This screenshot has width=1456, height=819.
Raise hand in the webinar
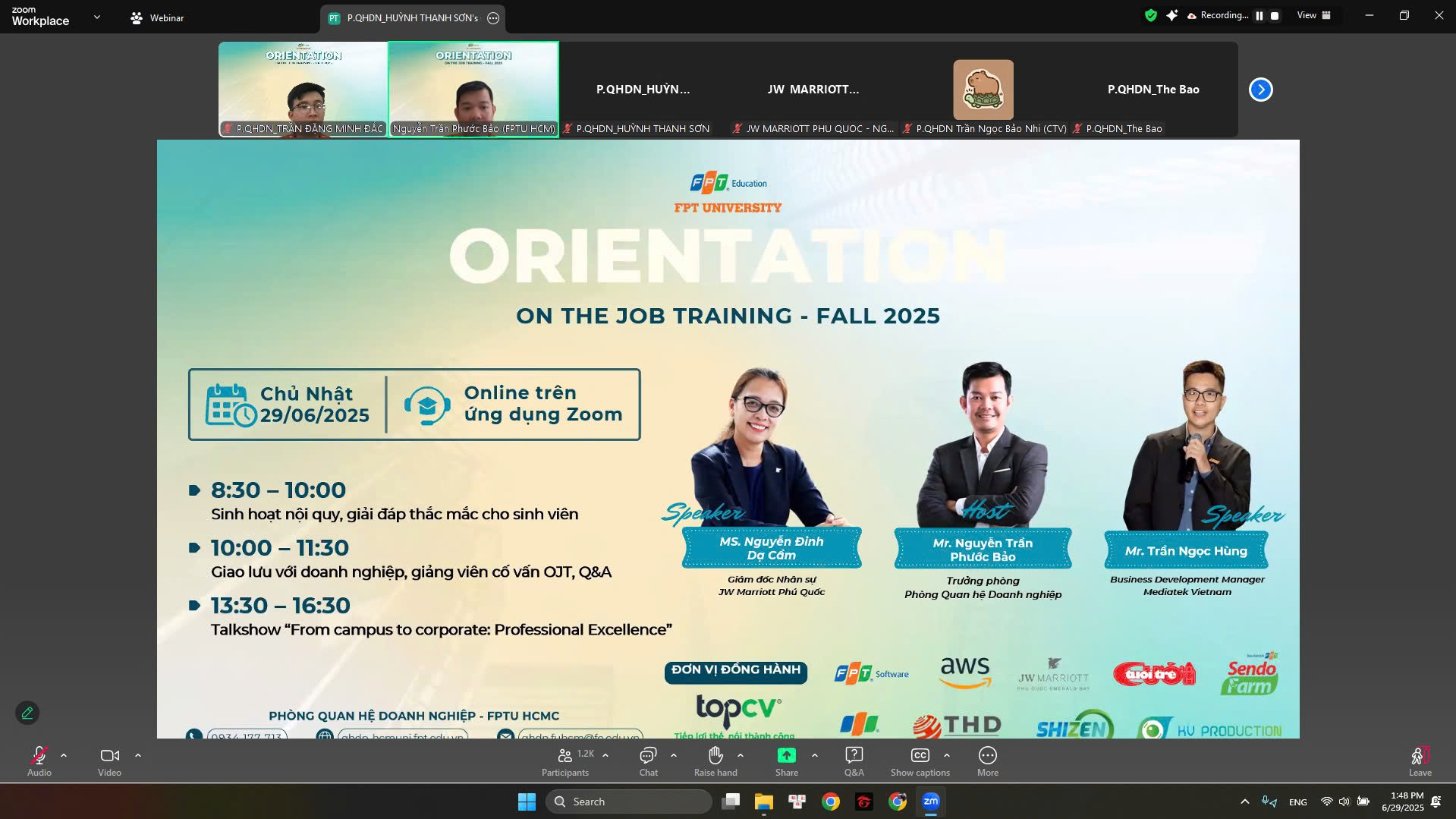click(x=715, y=761)
